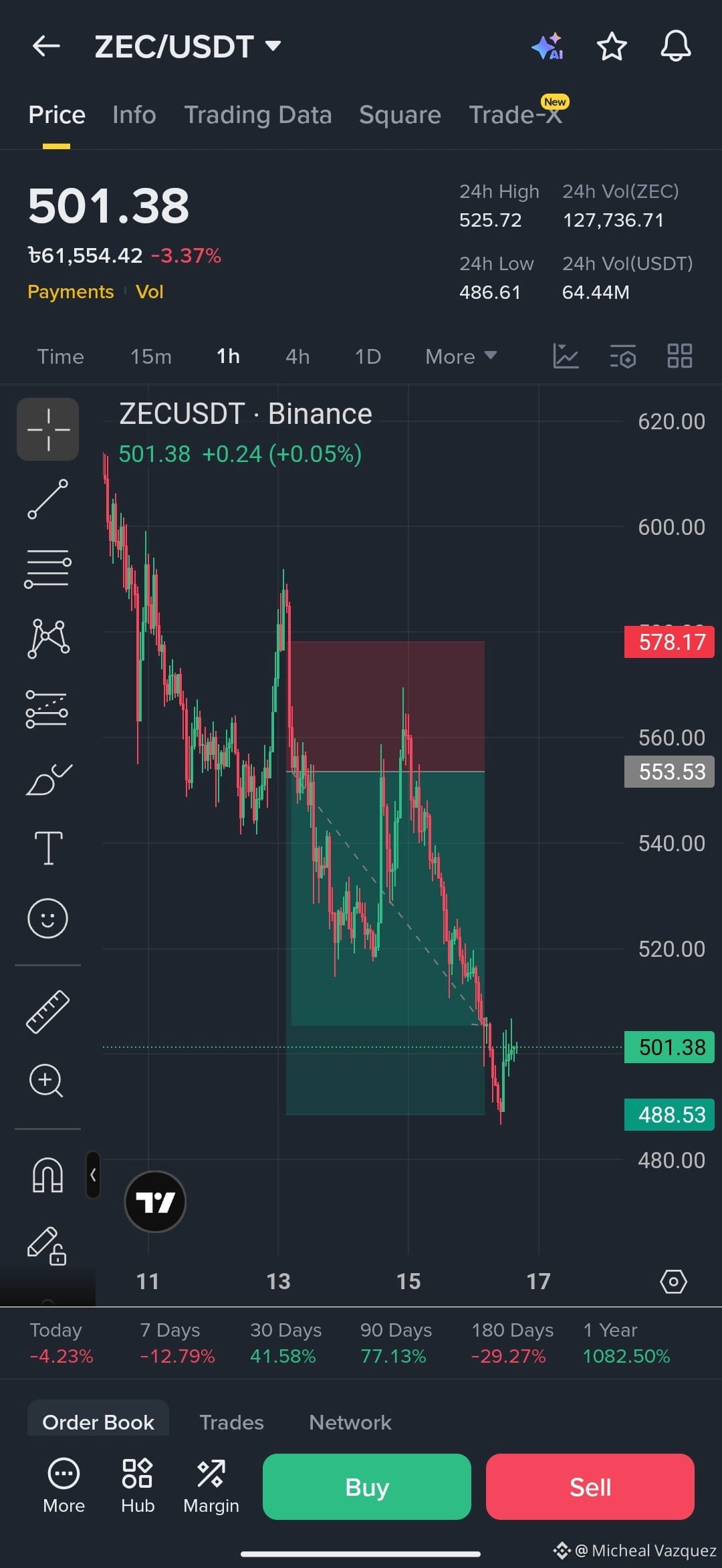Open the emoji sticker tool
The height and width of the screenshot is (1568, 722).
[47, 918]
